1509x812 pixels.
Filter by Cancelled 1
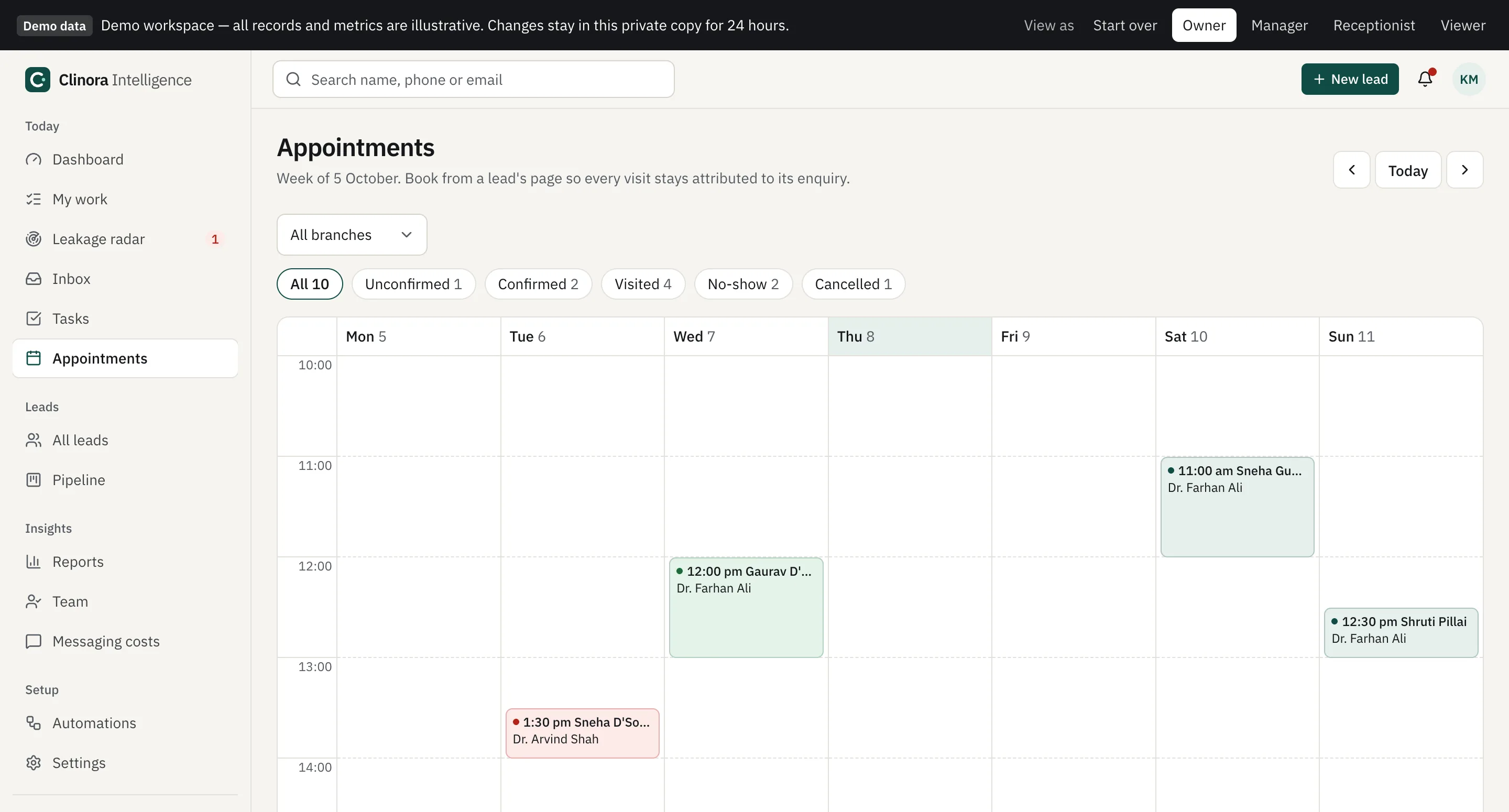click(854, 284)
